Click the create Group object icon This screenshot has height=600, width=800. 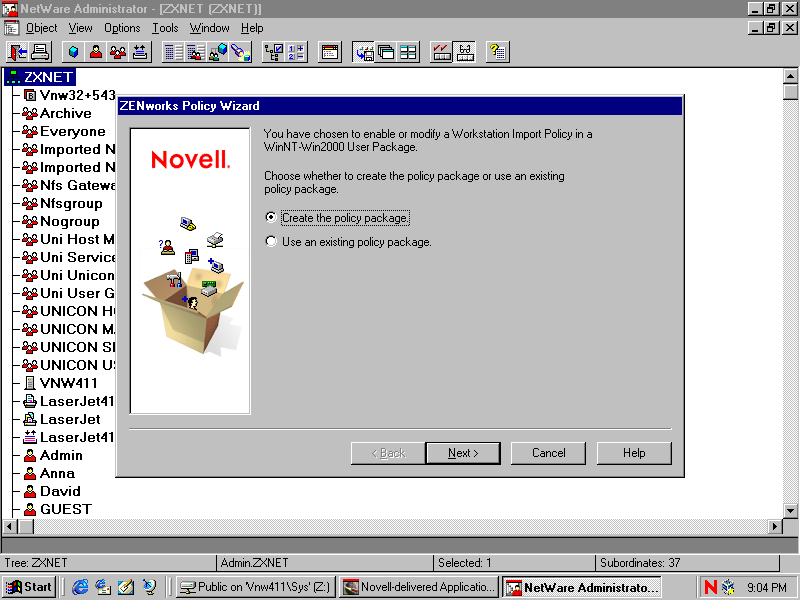coord(118,52)
